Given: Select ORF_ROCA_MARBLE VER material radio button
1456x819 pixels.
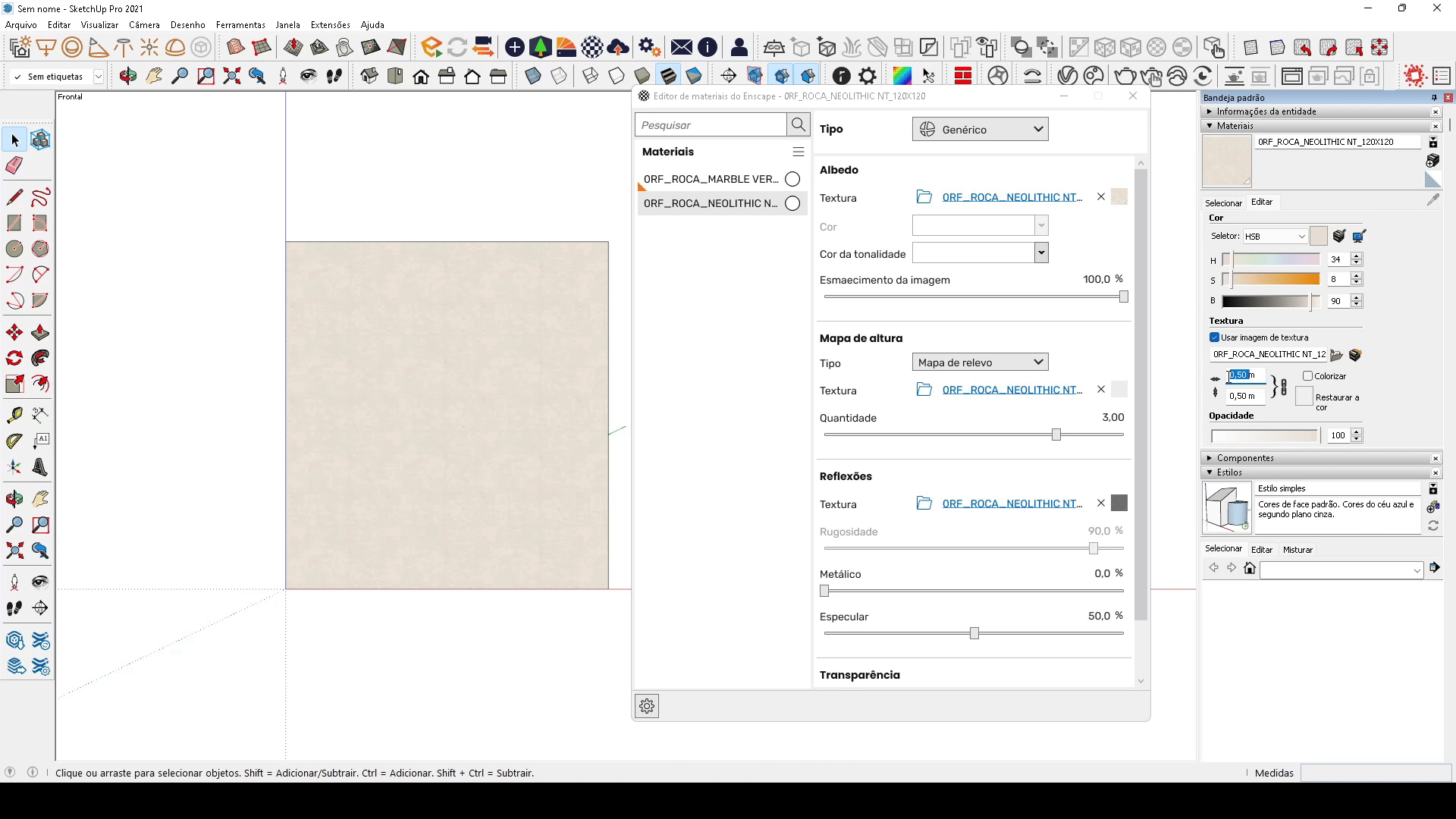Looking at the screenshot, I should [792, 179].
